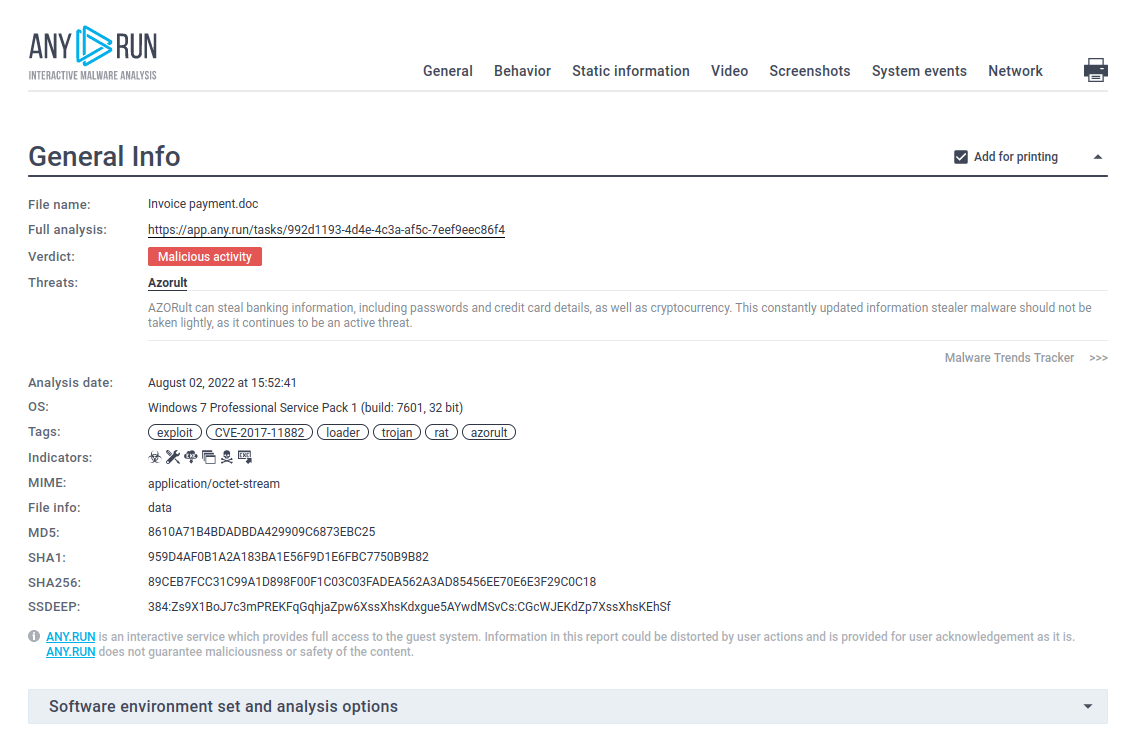This screenshot has height=745, width=1134.
Task: Toggle the Malicious activity verdict badge
Action: tap(205, 256)
